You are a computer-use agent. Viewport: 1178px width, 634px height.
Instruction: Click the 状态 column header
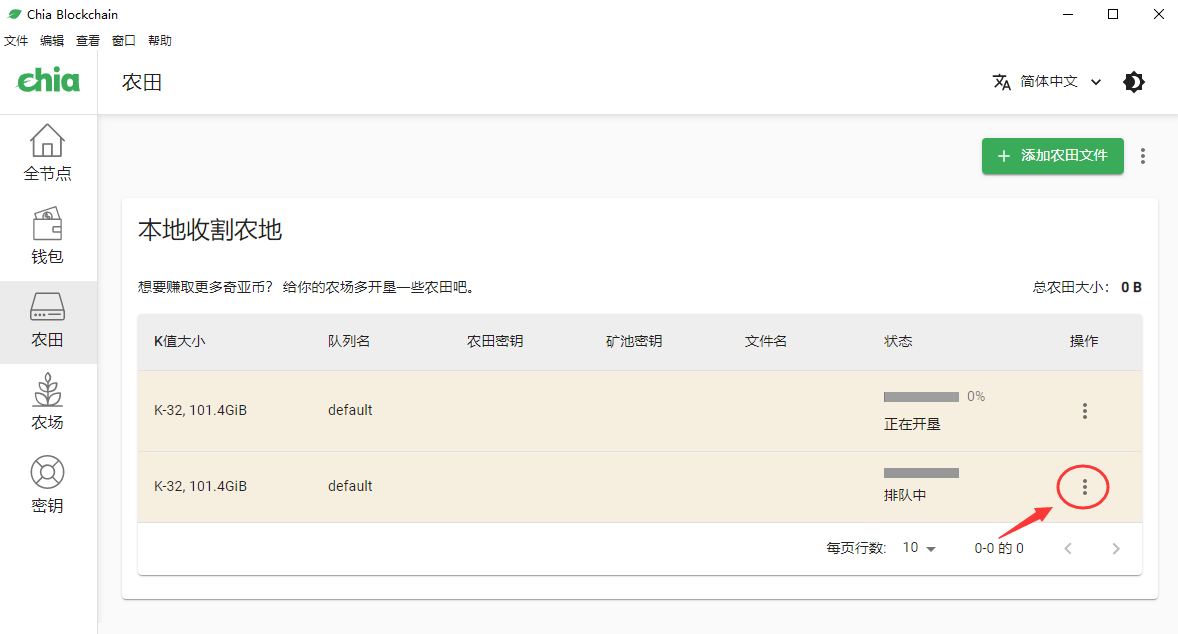[898, 341]
